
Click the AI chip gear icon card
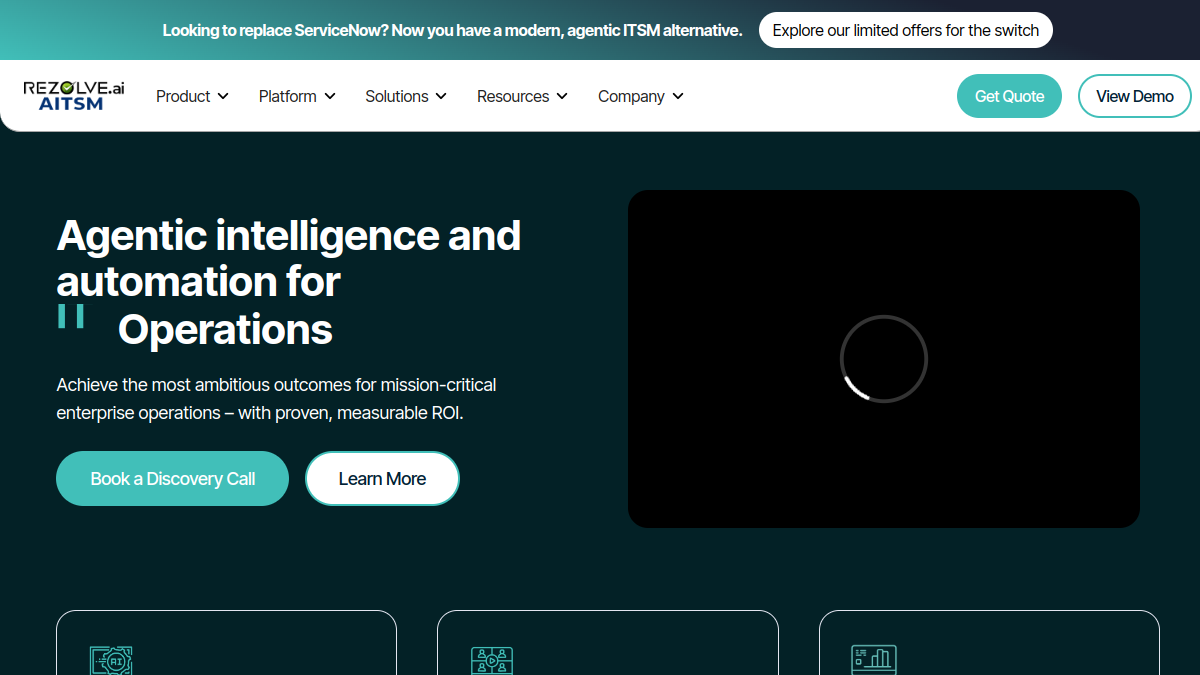[x=111, y=660]
